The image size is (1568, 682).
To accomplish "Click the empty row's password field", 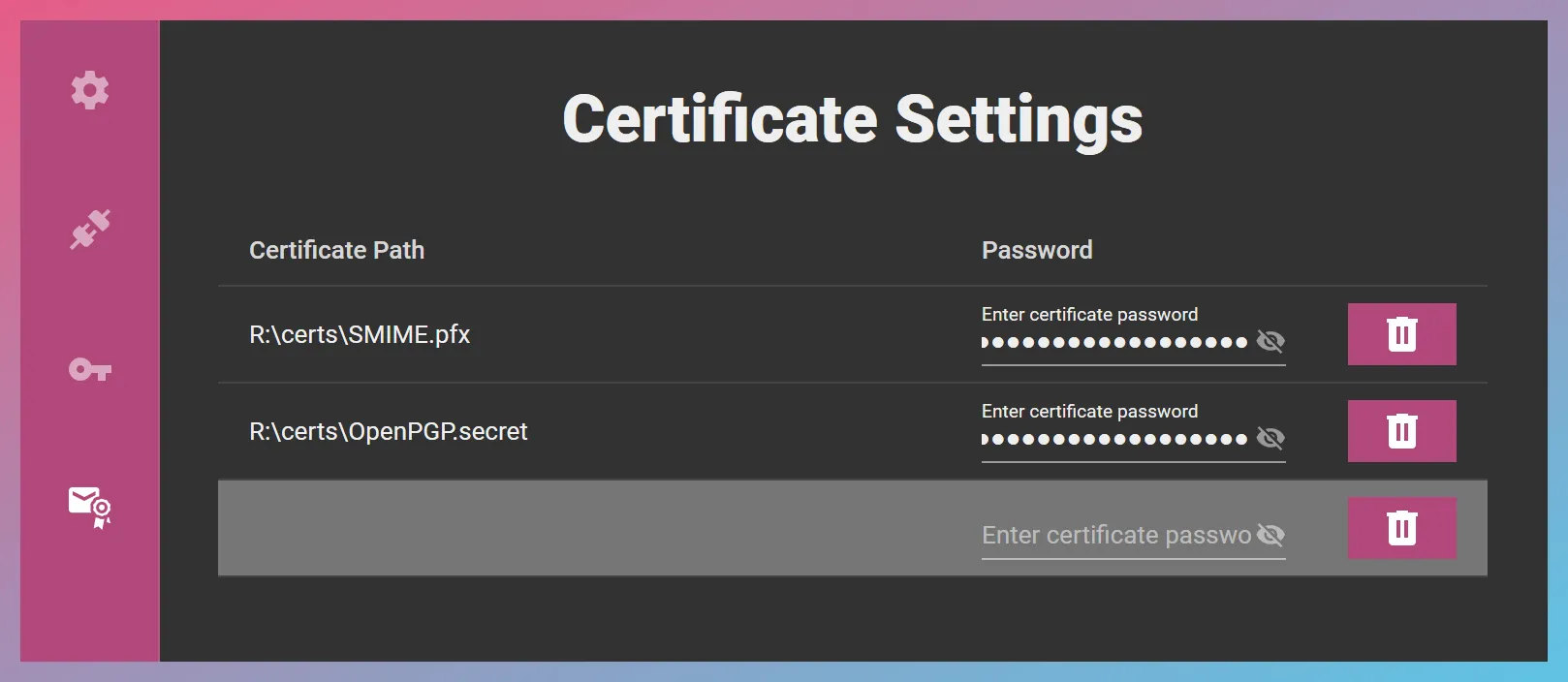I will click(x=1105, y=534).
